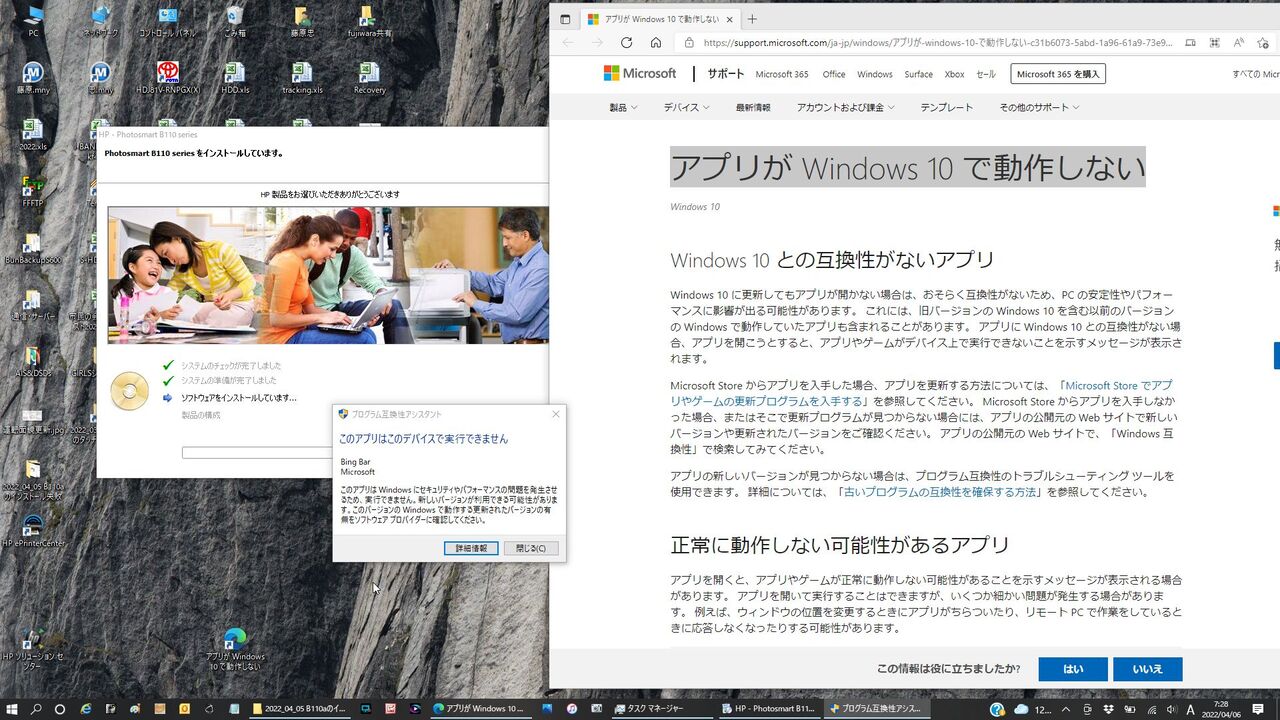Click the ソフトウェアをインストールしています... status text
1280x720 pixels.
[x=238, y=398]
